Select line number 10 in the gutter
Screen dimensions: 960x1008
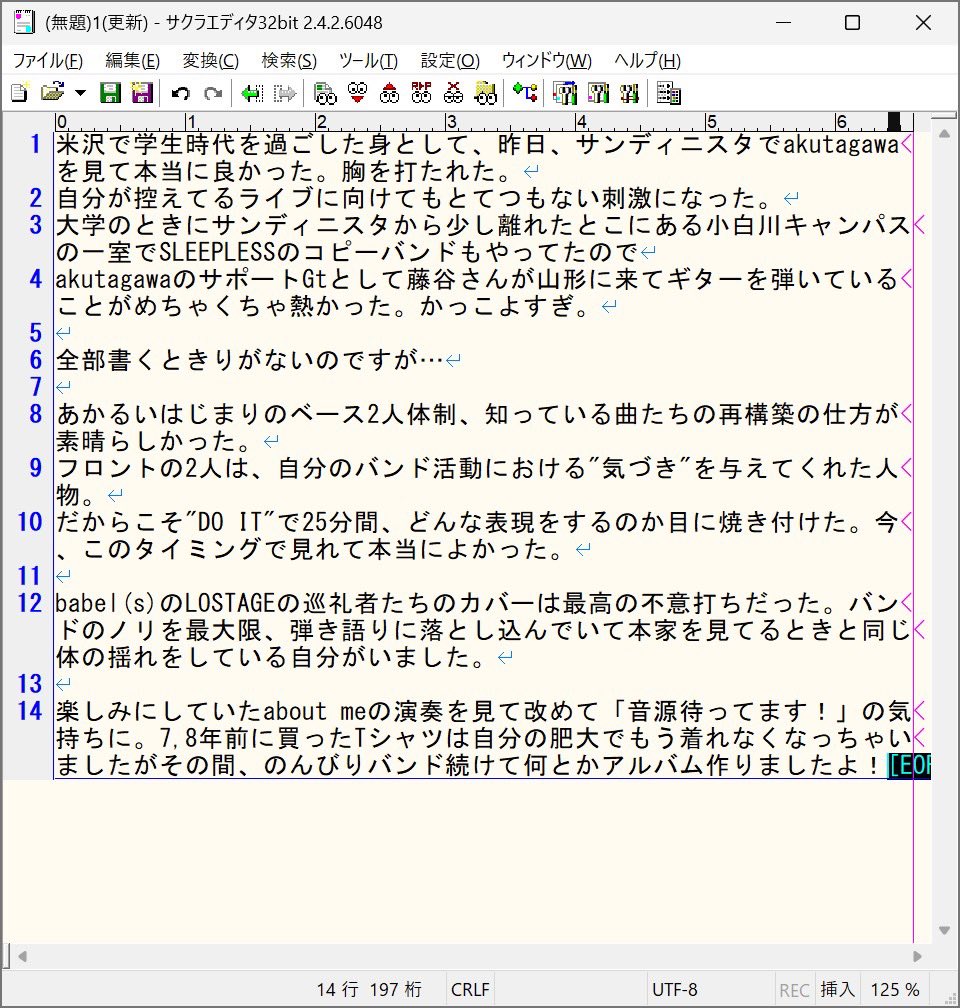click(x=30, y=522)
